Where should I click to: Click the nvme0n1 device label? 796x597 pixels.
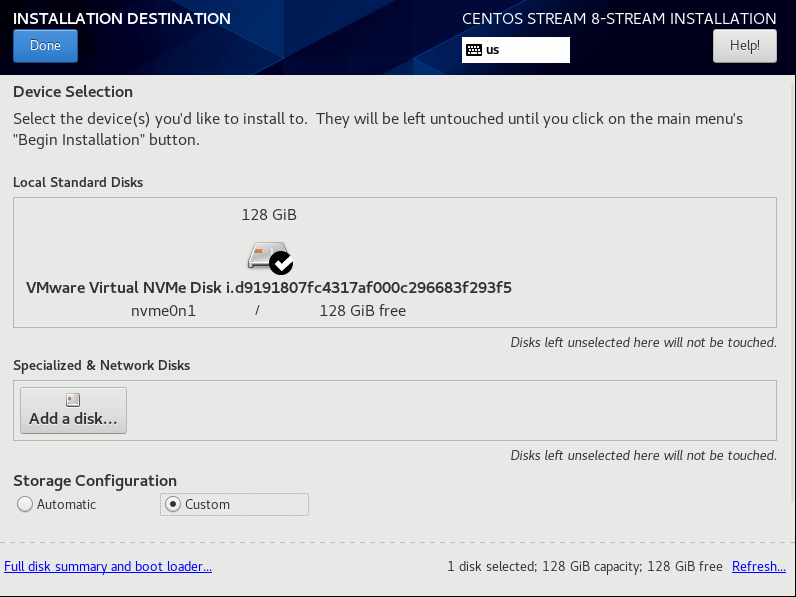(163, 311)
